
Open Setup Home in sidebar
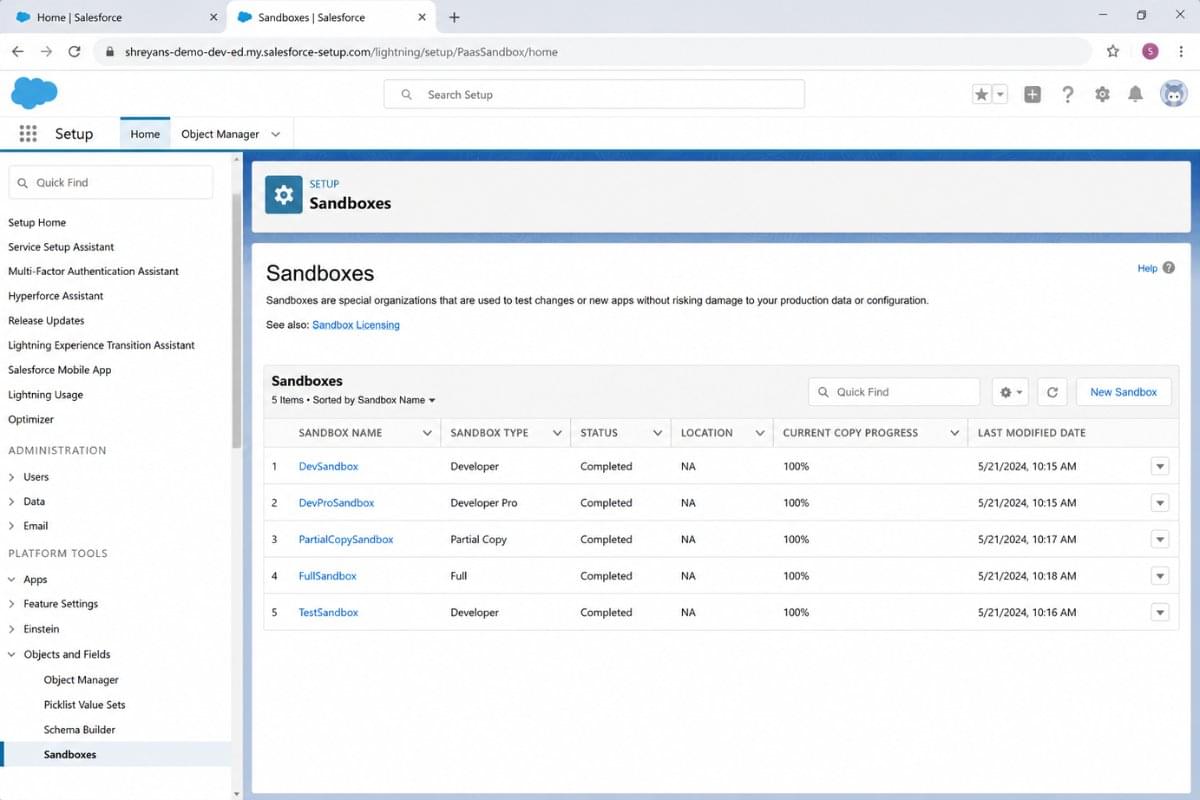pos(37,222)
